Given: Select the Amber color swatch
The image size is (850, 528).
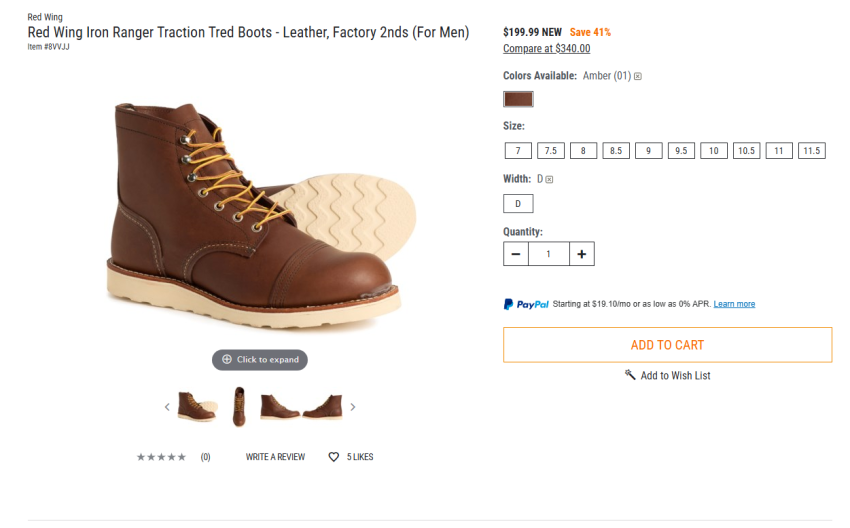Looking at the screenshot, I should coord(518,99).
